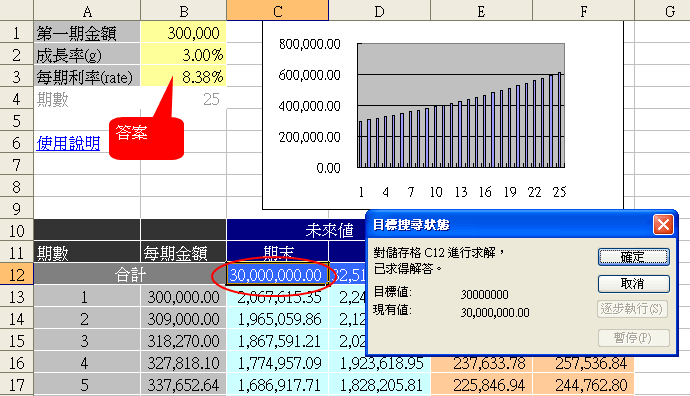
Task: Click the growth rate cell 3.00%
Action: point(184,55)
